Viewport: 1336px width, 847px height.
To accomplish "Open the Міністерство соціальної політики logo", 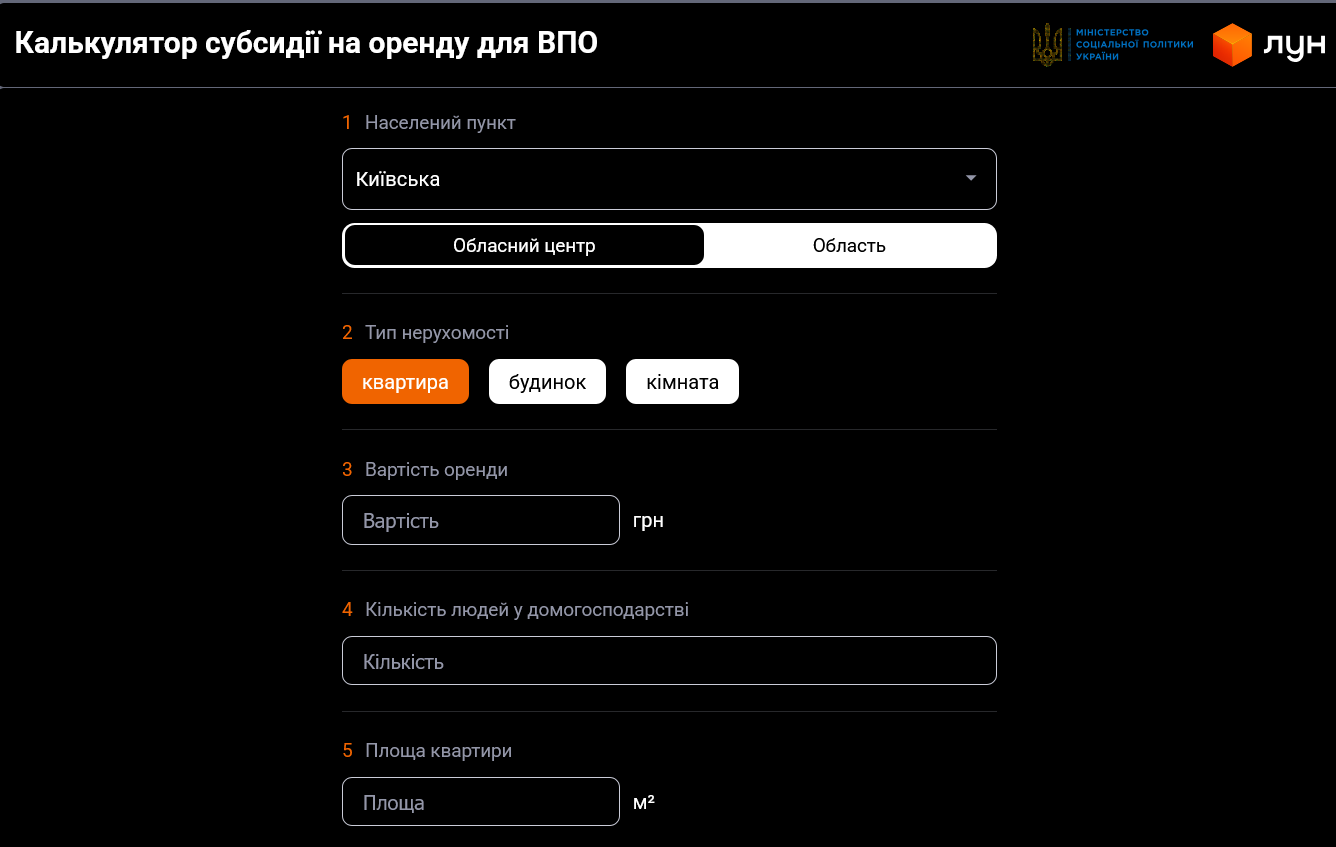I will click(1112, 45).
